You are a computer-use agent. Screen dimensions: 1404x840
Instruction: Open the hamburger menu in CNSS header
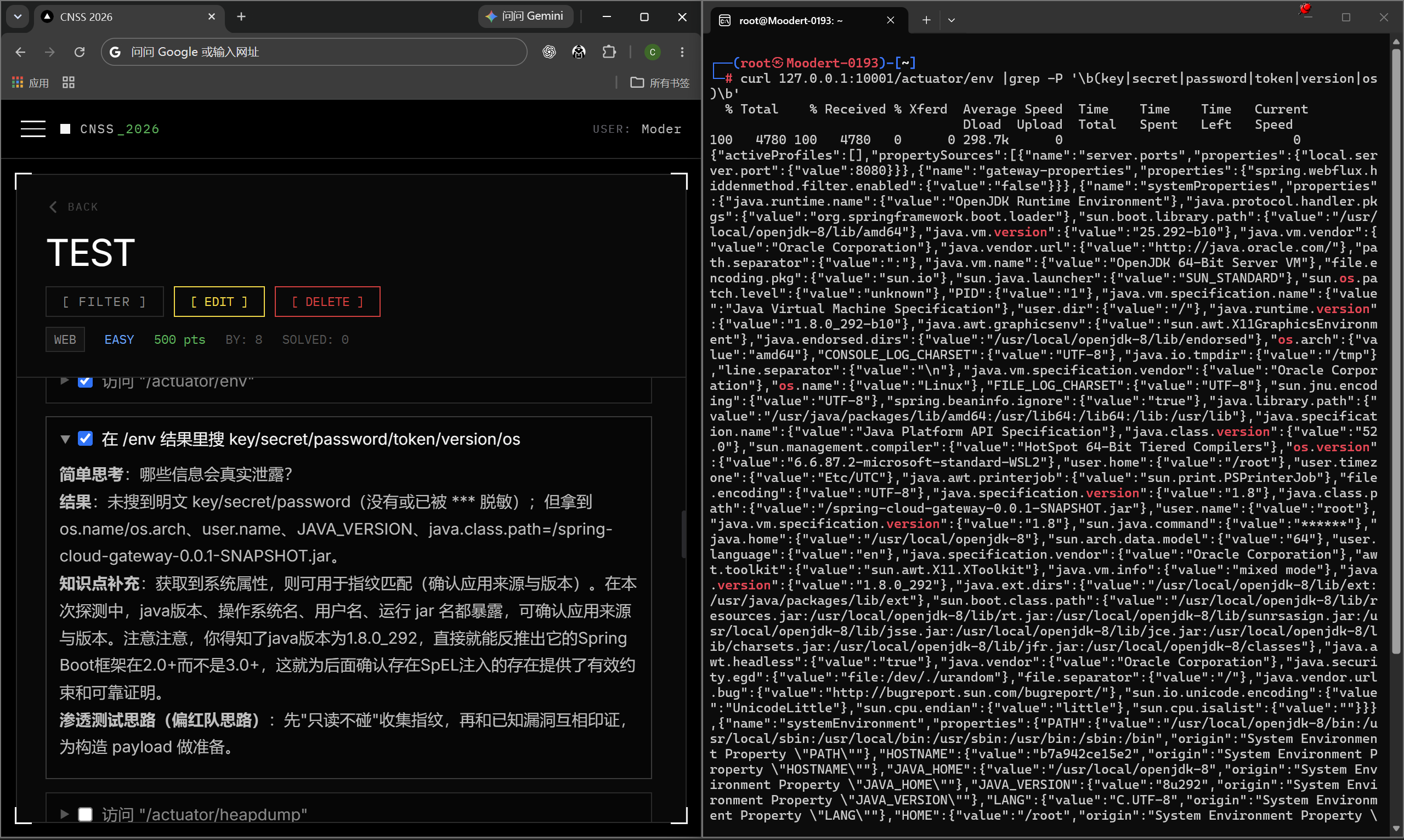33,129
